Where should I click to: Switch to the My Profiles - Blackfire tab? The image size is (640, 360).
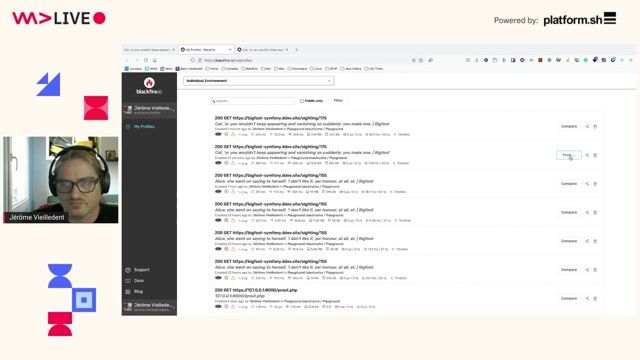click(206, 50)
